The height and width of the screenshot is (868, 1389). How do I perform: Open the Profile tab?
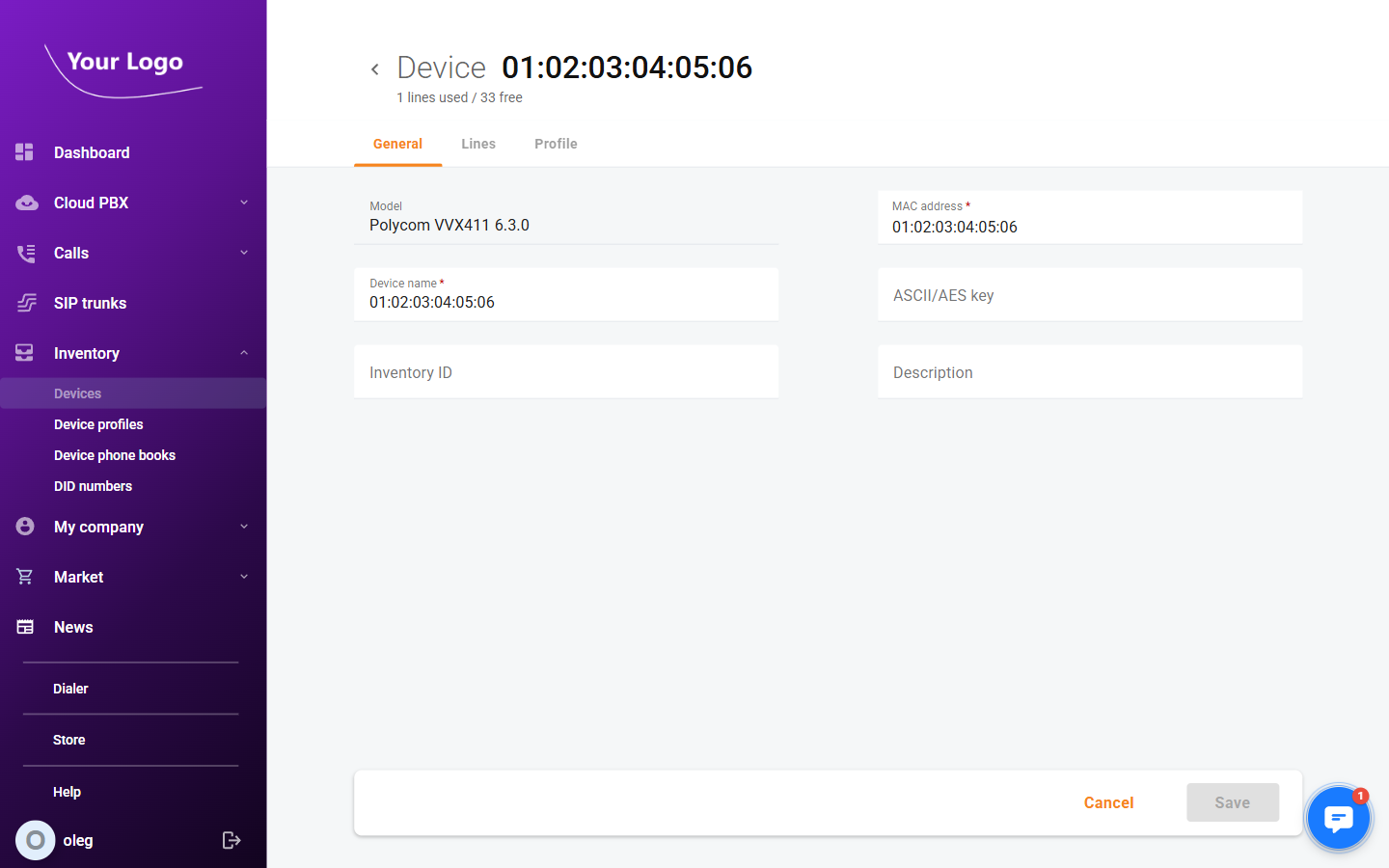tap(556, 143)
